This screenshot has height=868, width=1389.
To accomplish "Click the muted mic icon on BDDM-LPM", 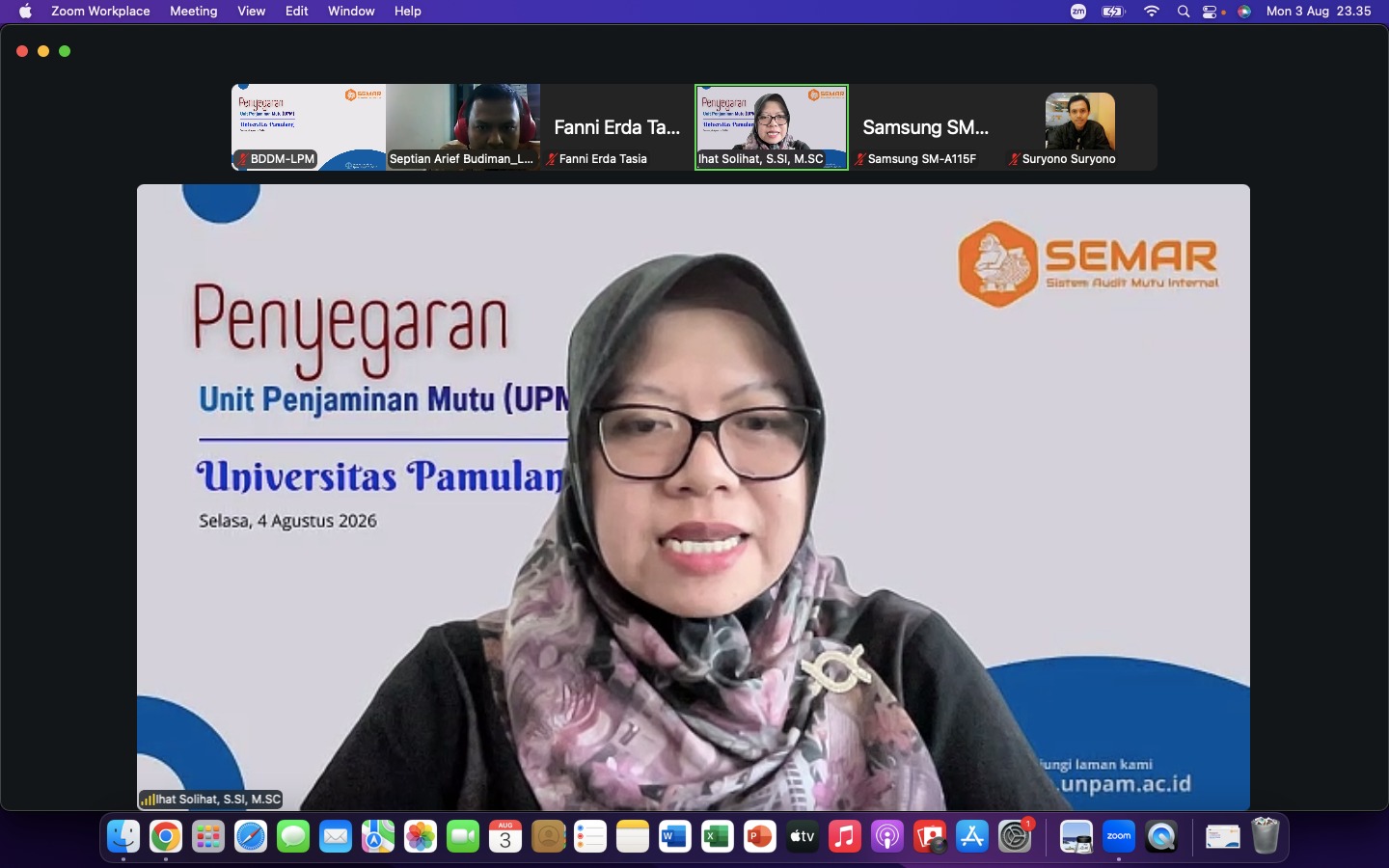I will click(x=242, y=159).
